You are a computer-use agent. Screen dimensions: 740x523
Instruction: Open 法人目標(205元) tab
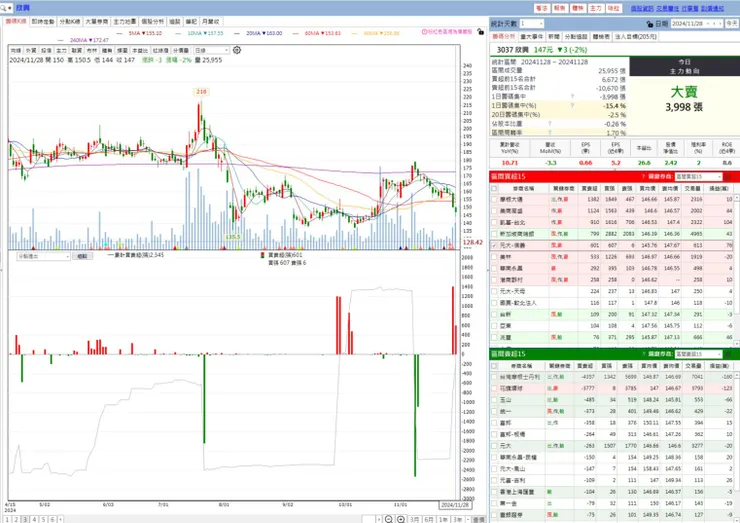pyautogui.click(x=635, y=36)
